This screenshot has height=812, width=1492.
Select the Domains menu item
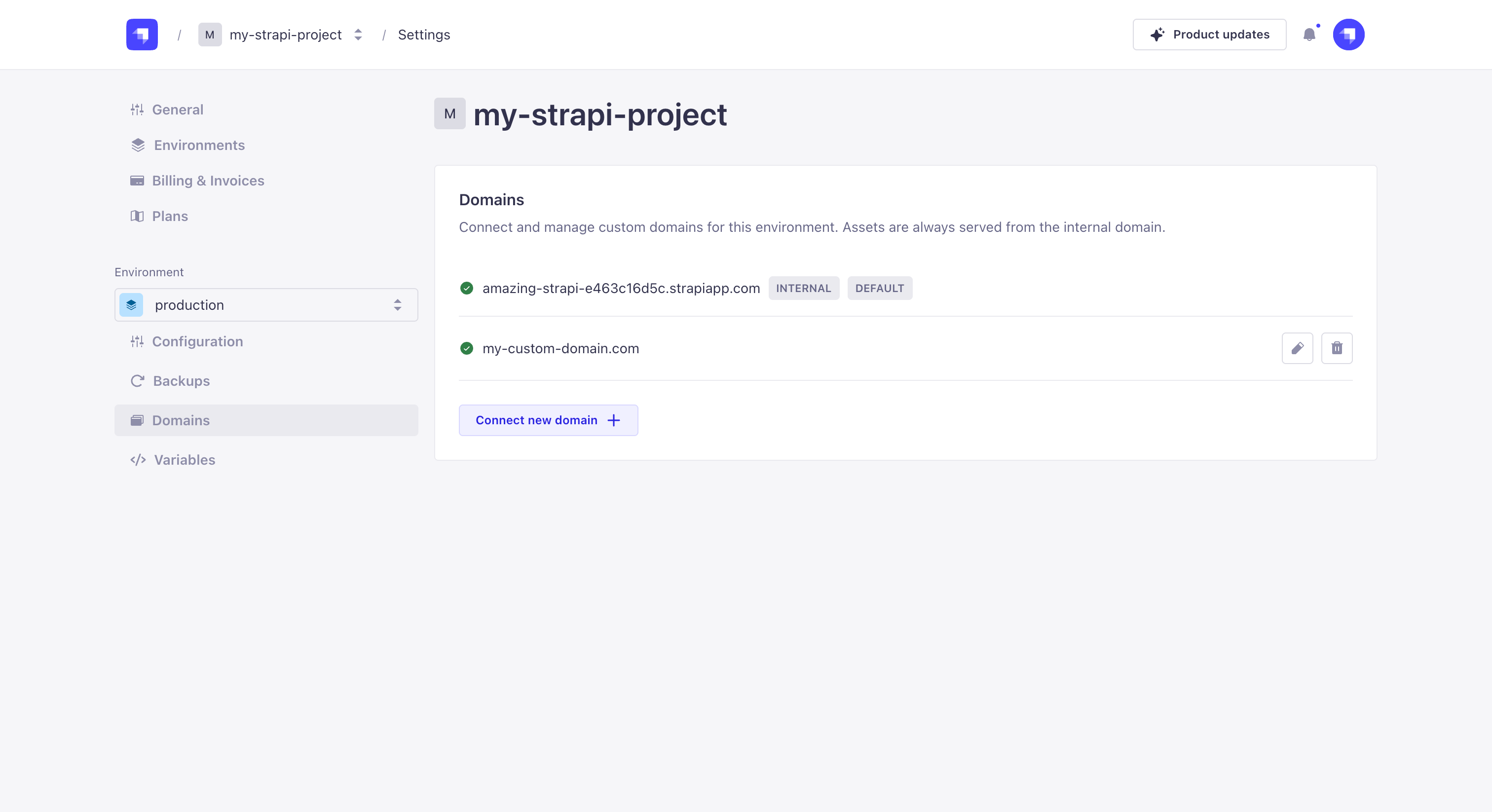pyautogui.click(x=266, y=420)
